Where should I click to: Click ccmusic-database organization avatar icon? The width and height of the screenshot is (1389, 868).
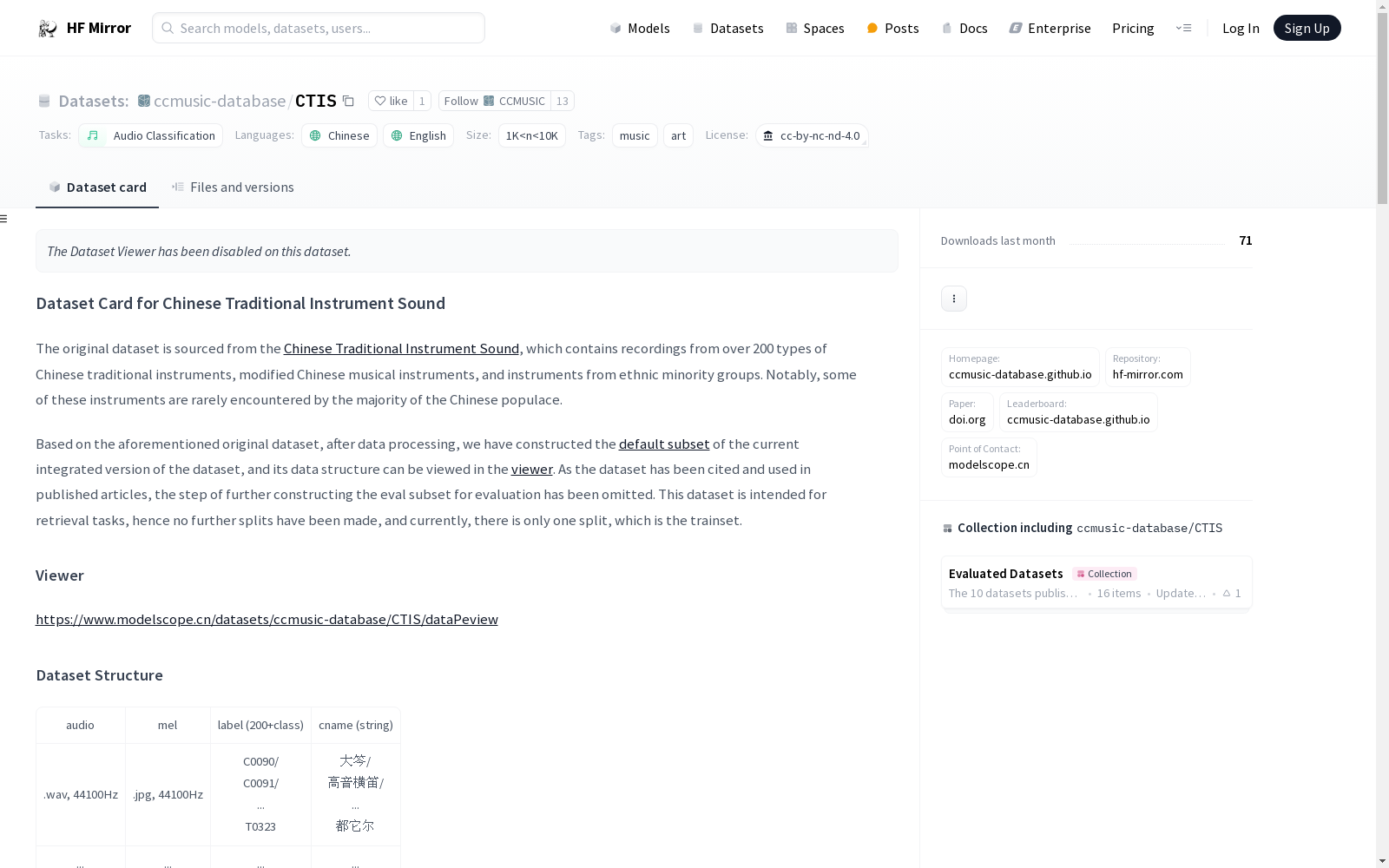click(144, 101)
